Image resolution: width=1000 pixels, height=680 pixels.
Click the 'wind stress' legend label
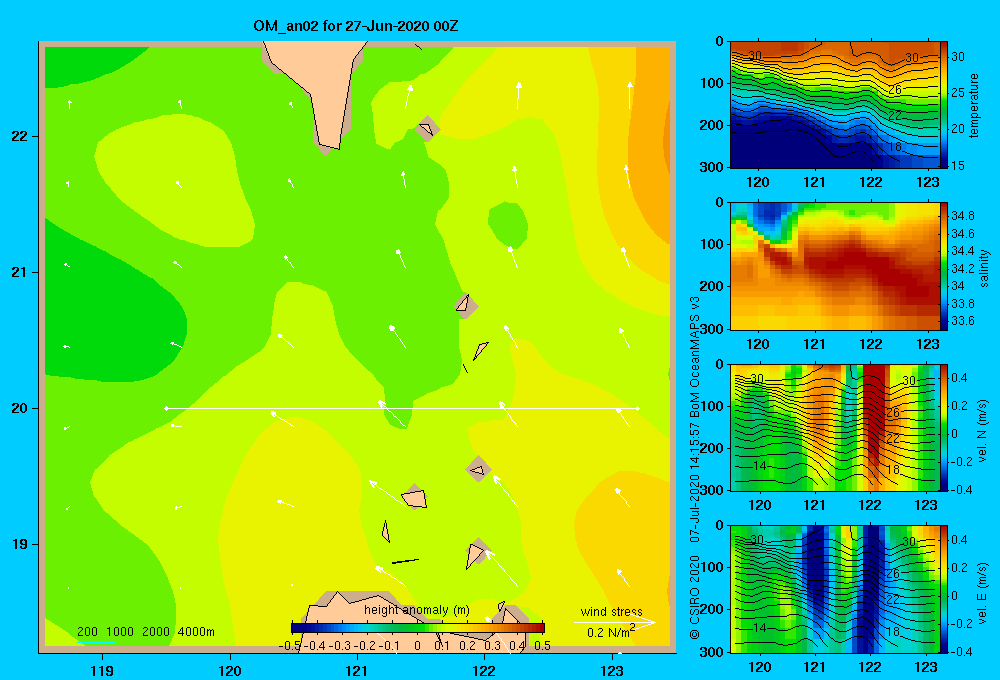[611, 611]
